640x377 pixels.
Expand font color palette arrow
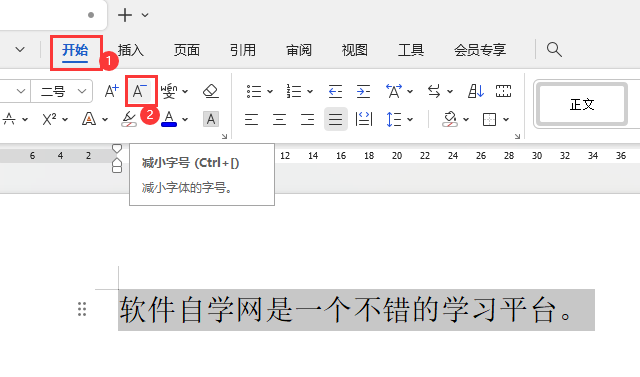(185, 120)
